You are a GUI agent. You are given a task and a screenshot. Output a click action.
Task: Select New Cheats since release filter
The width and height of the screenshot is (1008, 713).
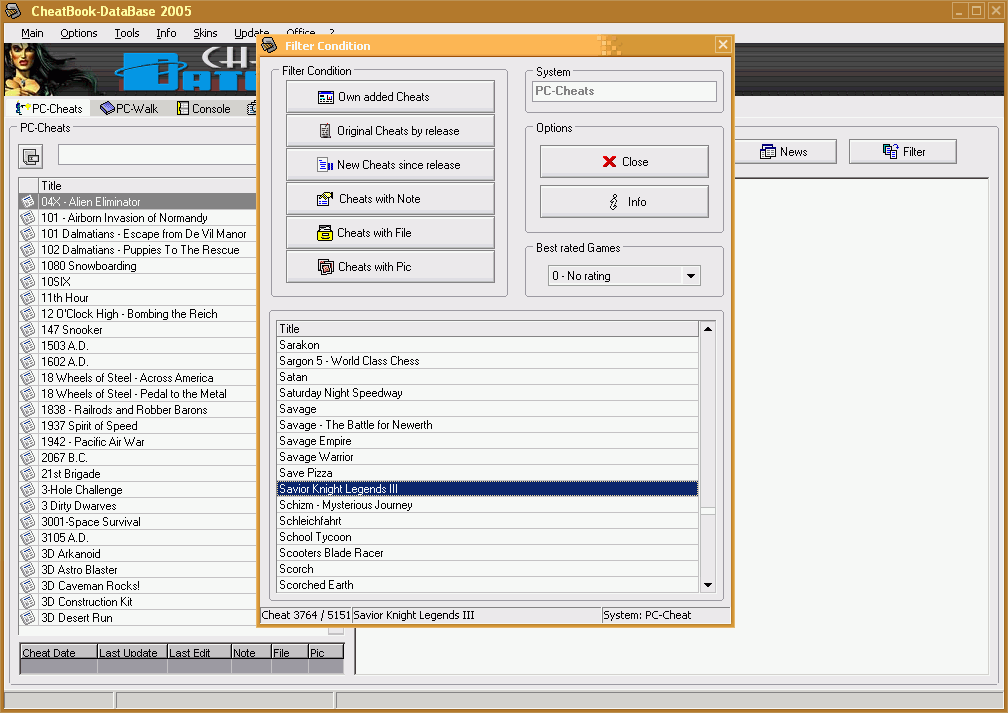click(390, 165)
